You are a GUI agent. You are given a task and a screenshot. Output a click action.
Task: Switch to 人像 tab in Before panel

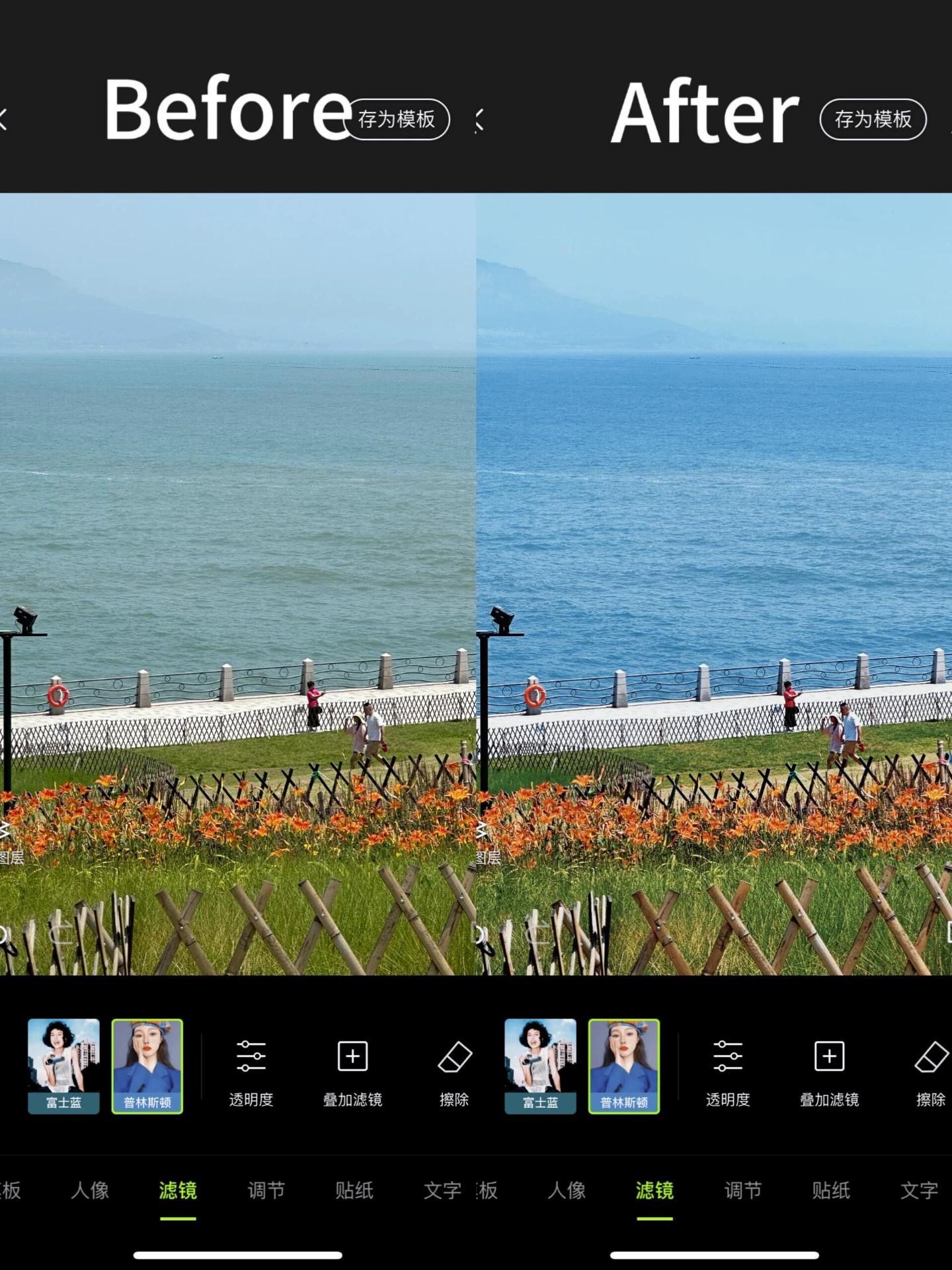point(90,1191)
